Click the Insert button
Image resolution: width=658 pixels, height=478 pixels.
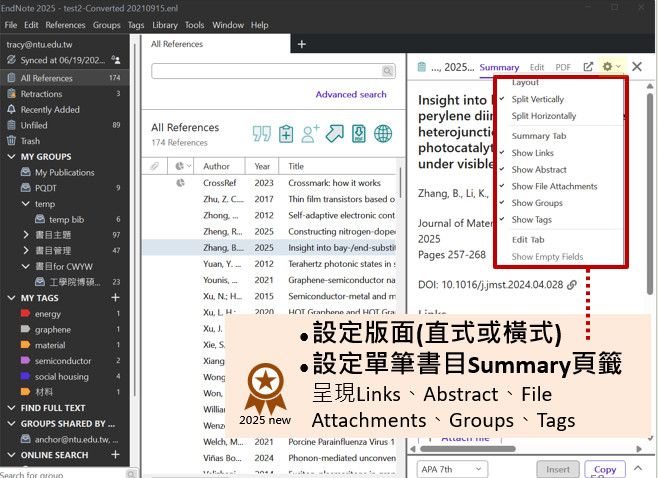[558, 469]
